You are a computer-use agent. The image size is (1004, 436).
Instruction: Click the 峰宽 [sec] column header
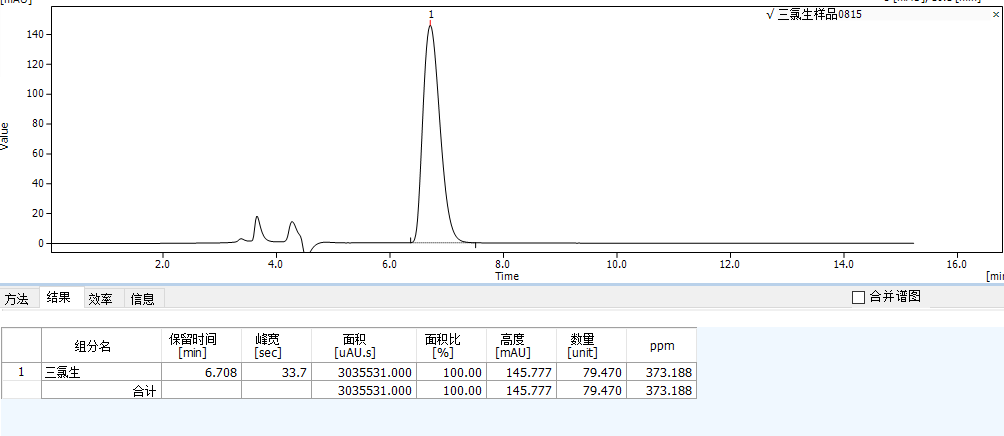tap(269, 346)
